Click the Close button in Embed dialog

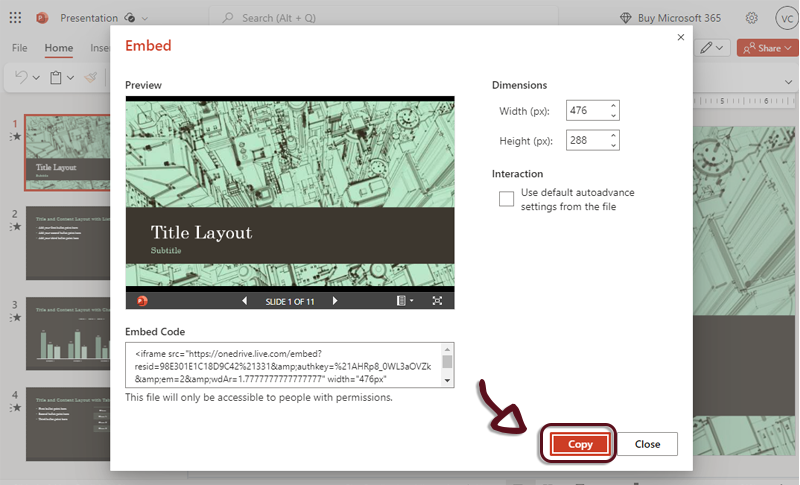[647, 444]
